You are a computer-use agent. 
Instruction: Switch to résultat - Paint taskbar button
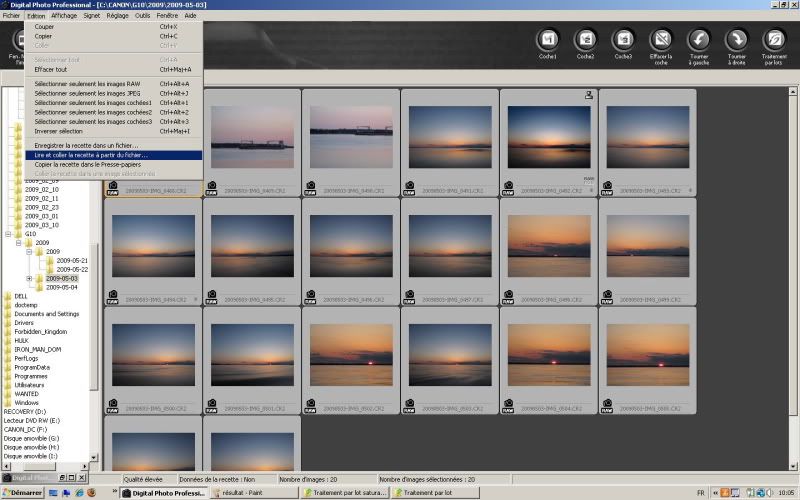click(255, 493)
